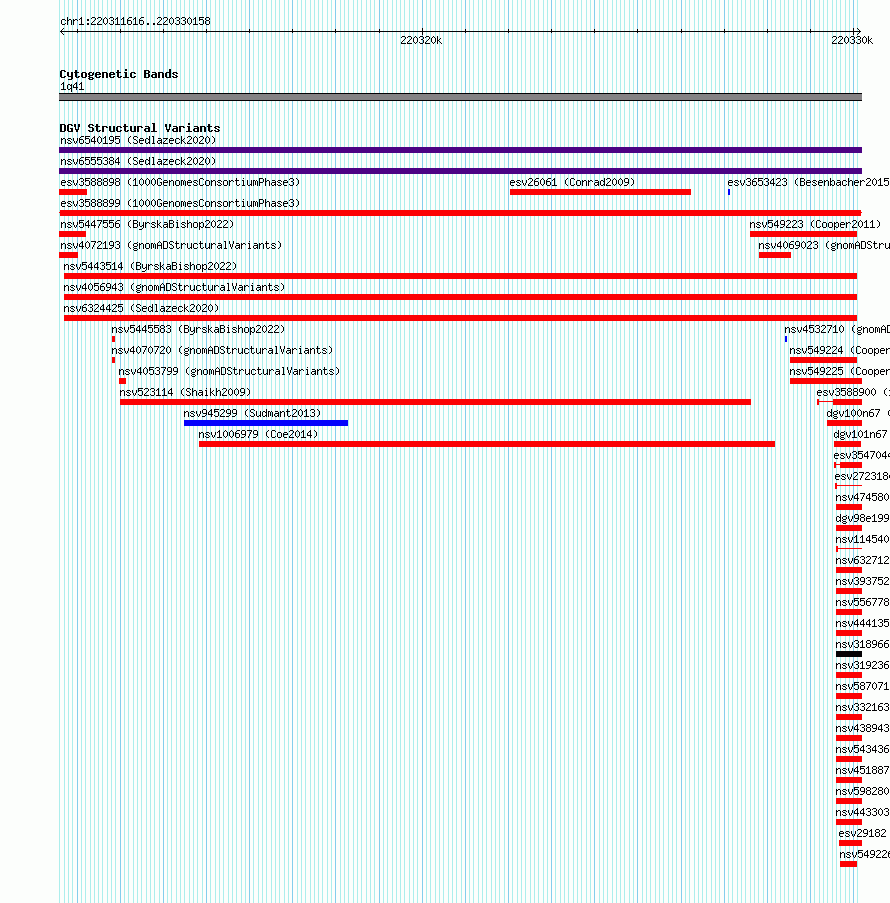Click the thin red line under esv272318
Viewport: 890px width, 903px height.
849,486
